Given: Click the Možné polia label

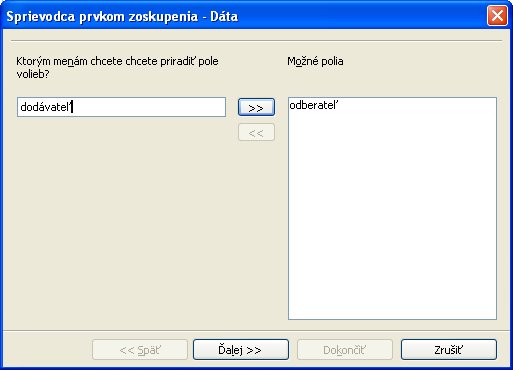Looking at the screenshot, I should coord(315,61).
